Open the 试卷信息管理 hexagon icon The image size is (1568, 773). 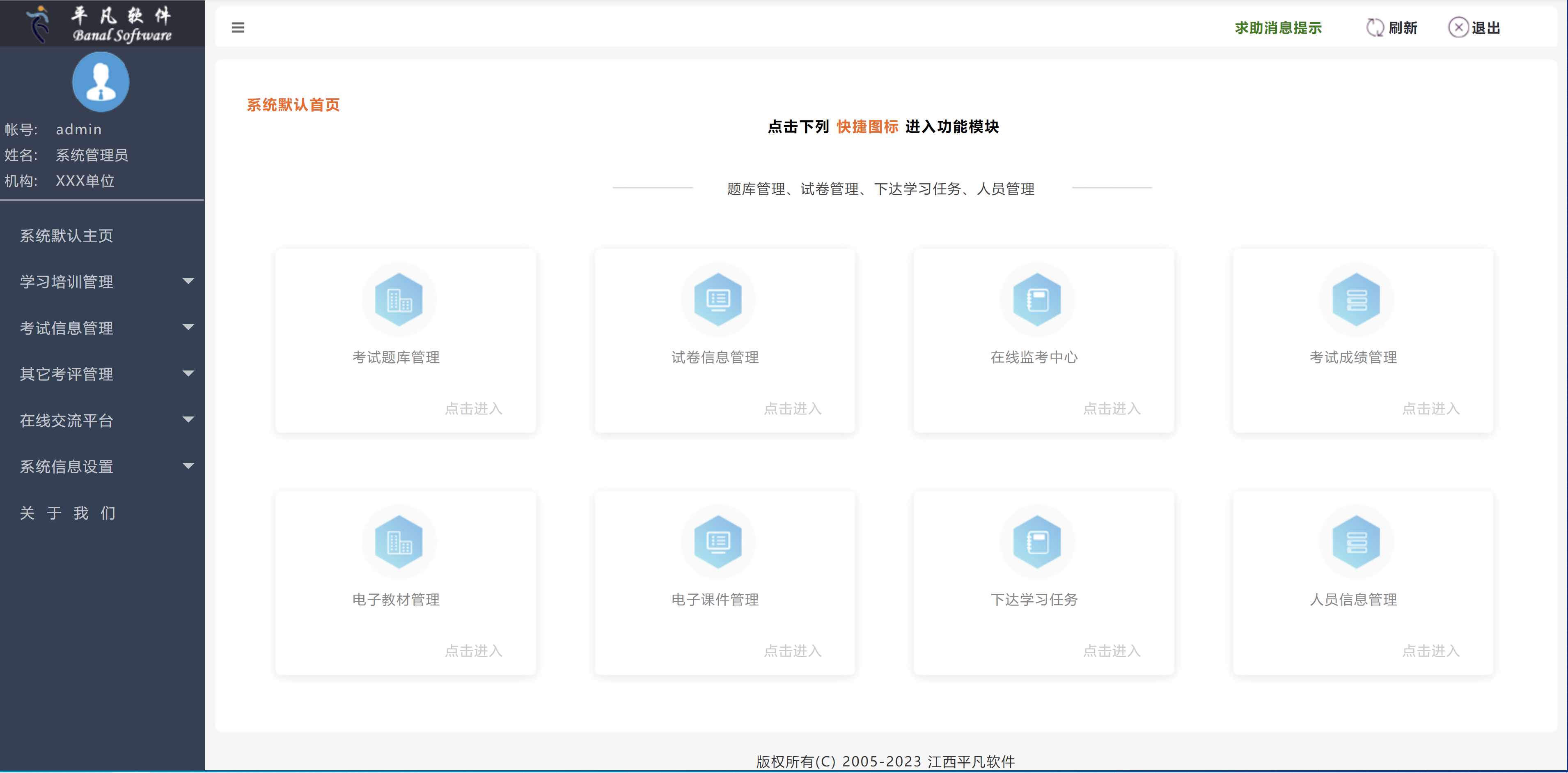click(x=718, y=300)
